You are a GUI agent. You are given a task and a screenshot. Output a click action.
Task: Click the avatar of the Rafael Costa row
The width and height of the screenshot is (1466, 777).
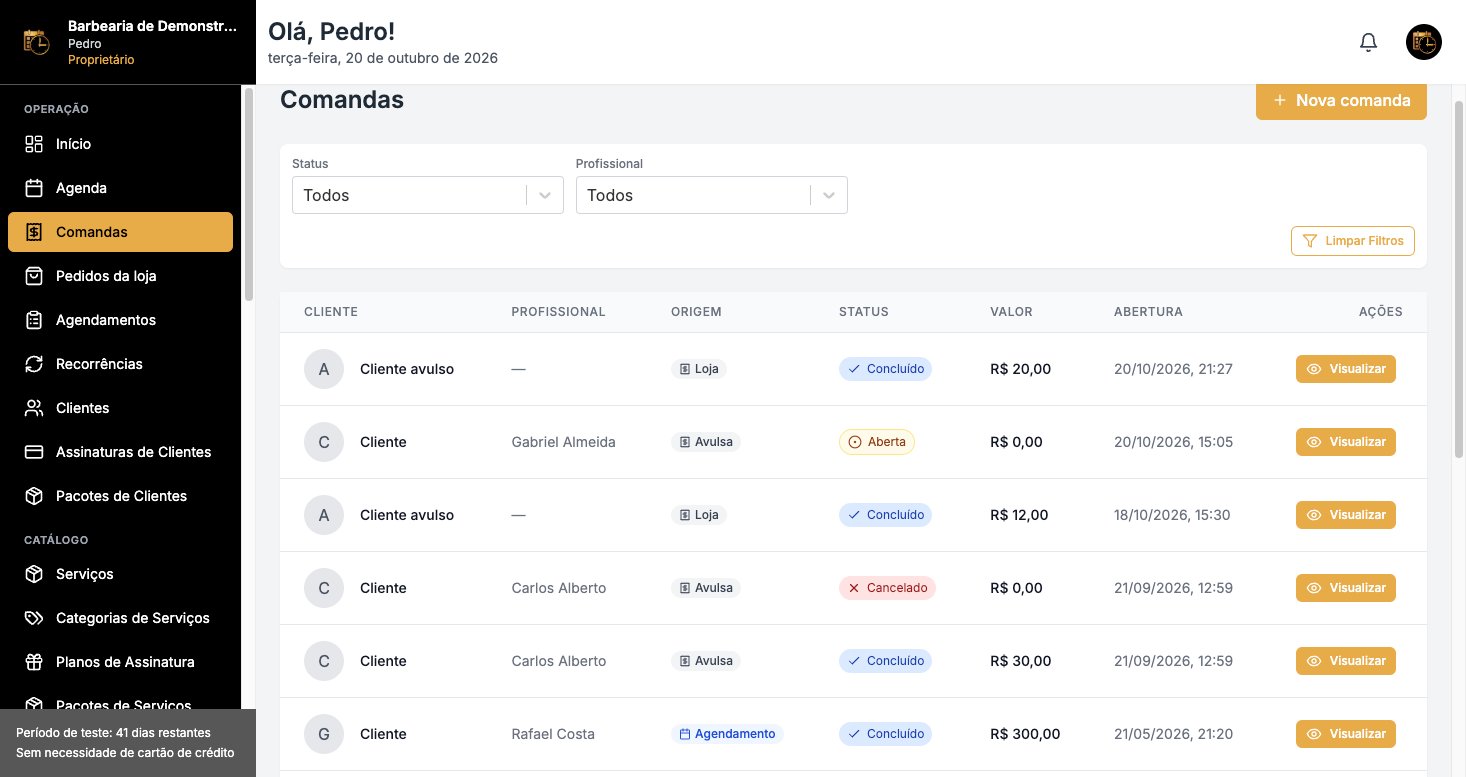[x=324, y=734]
